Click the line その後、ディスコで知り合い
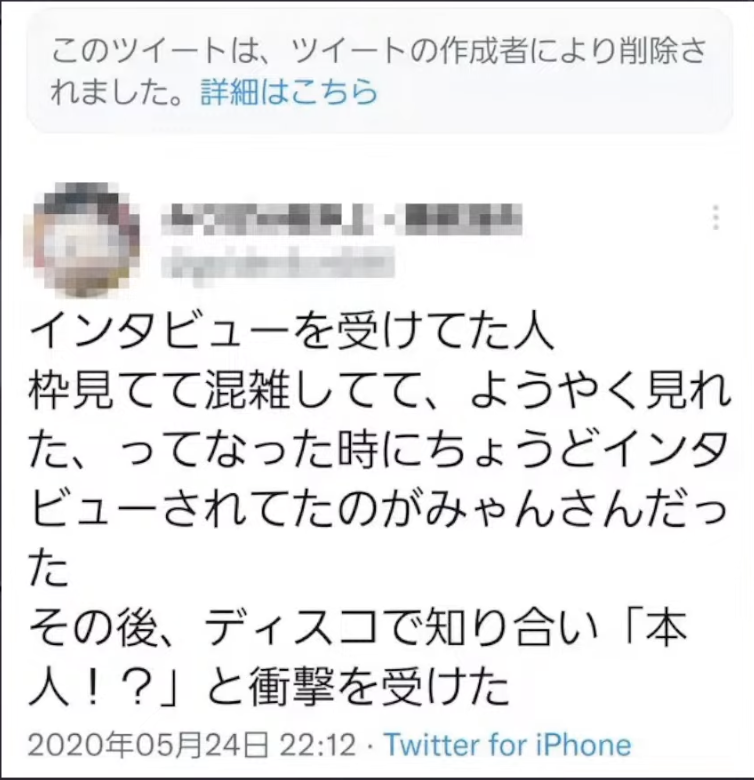 [358, 630]
